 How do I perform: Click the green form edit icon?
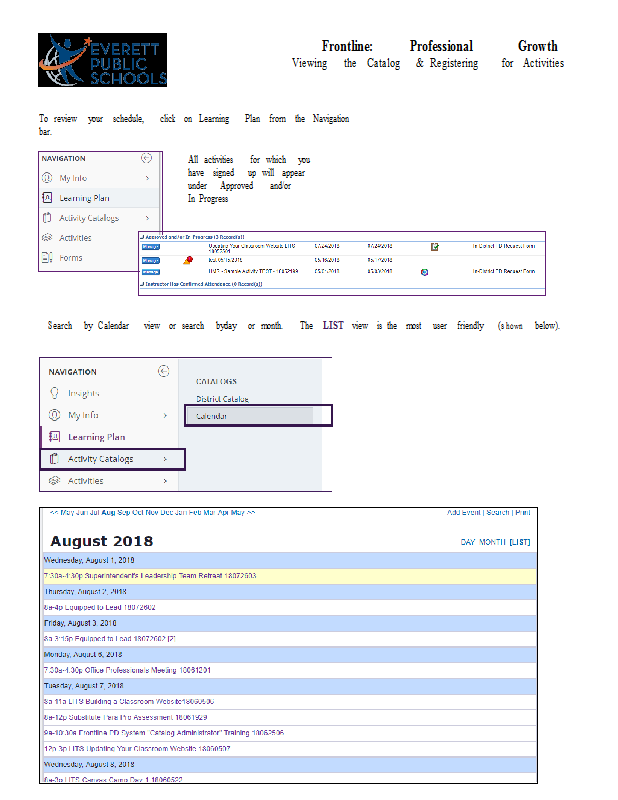[434, 247]
